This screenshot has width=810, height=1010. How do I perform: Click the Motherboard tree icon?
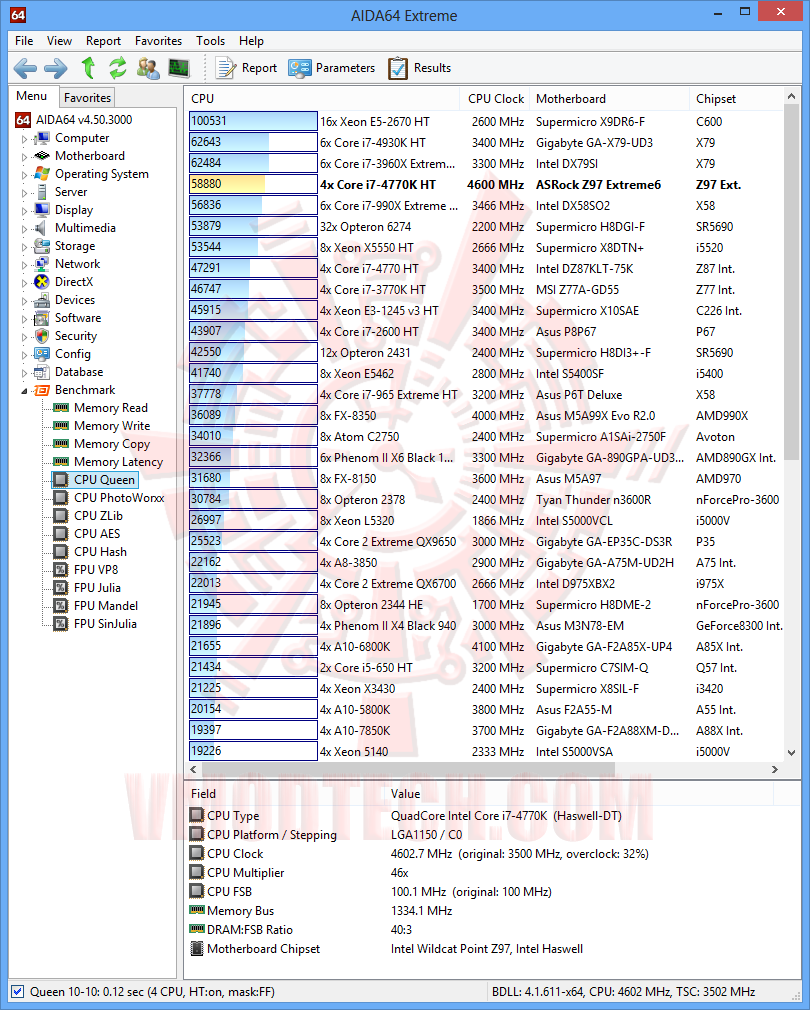pos(42,156)
